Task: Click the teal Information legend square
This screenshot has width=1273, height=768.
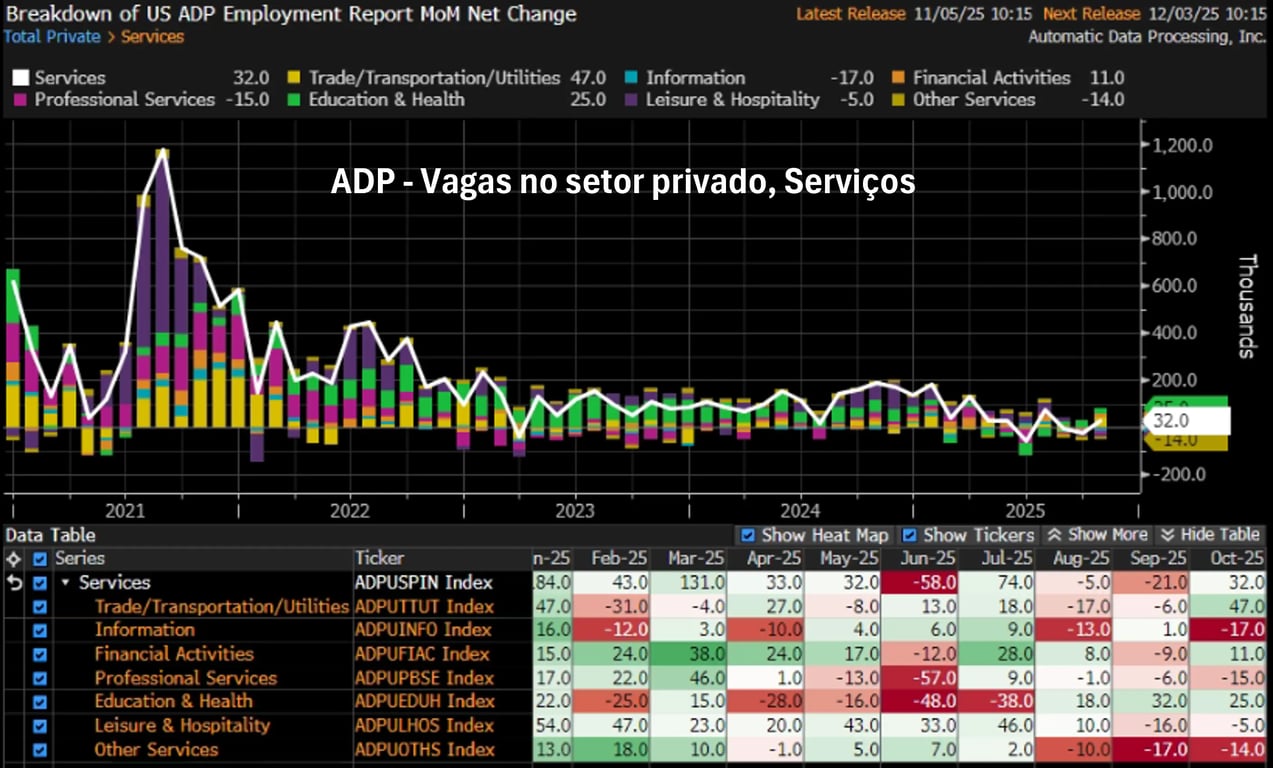Action: tap(631, 78)
